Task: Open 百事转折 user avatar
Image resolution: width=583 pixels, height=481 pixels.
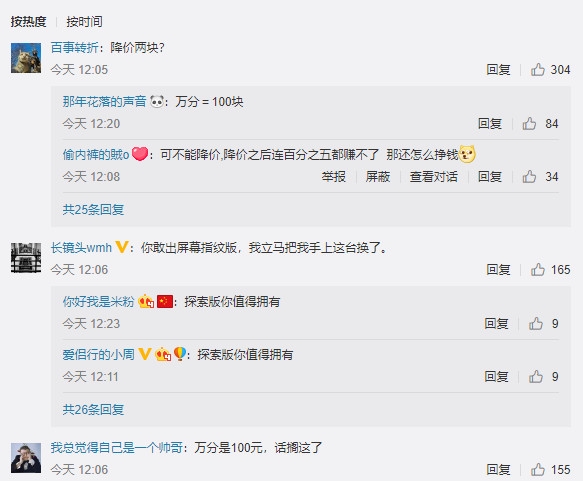Action: (x=26, y=58)
